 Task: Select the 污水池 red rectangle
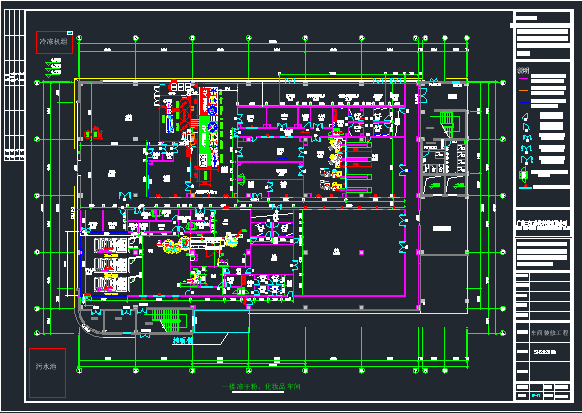(x=48, y=373)
